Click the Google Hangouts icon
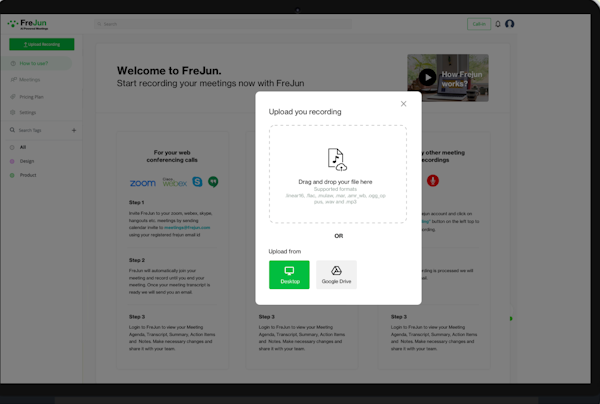This screenshot has width=600, height=404. tap(213, 182)
